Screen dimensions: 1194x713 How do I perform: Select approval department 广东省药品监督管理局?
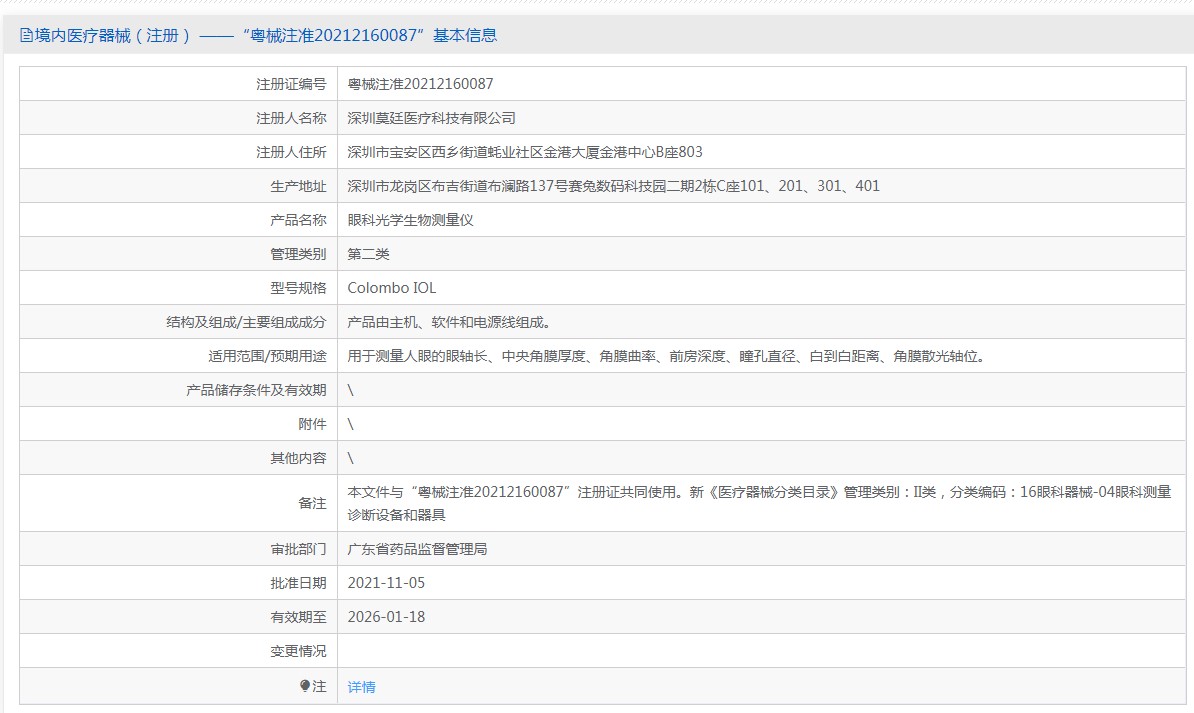point(417,549)
